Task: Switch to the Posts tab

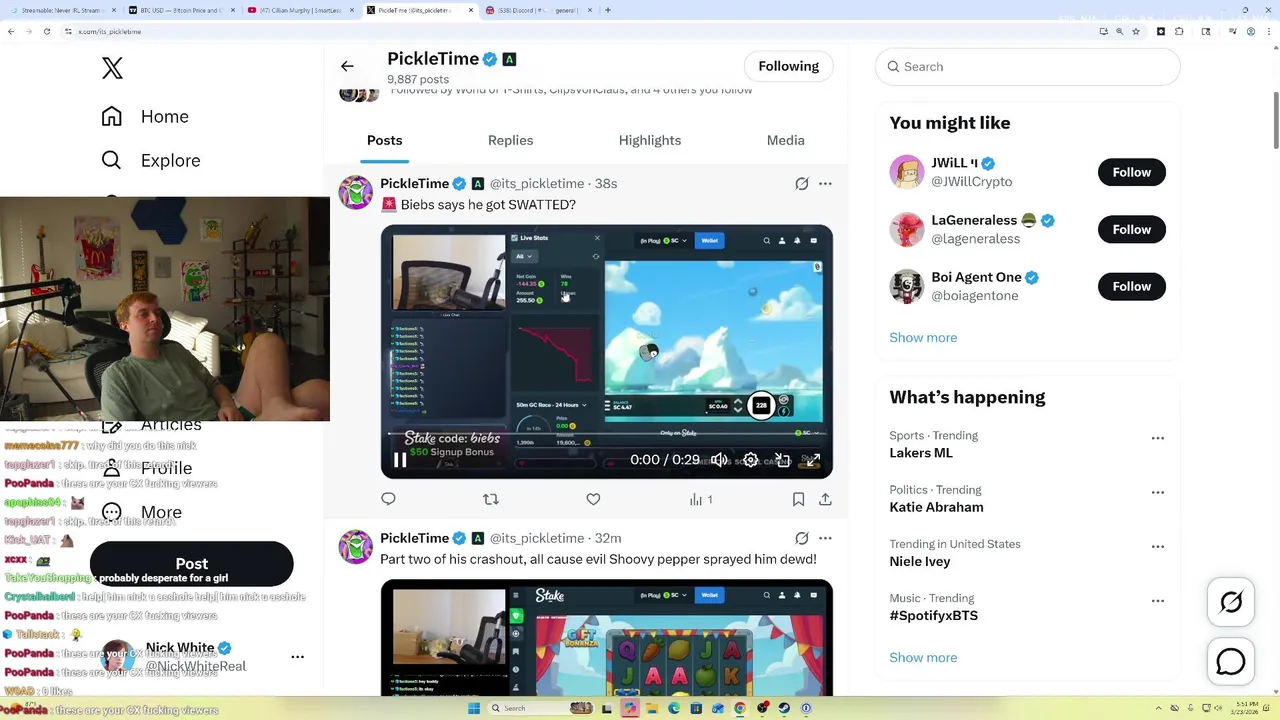Action: [384, 140]
